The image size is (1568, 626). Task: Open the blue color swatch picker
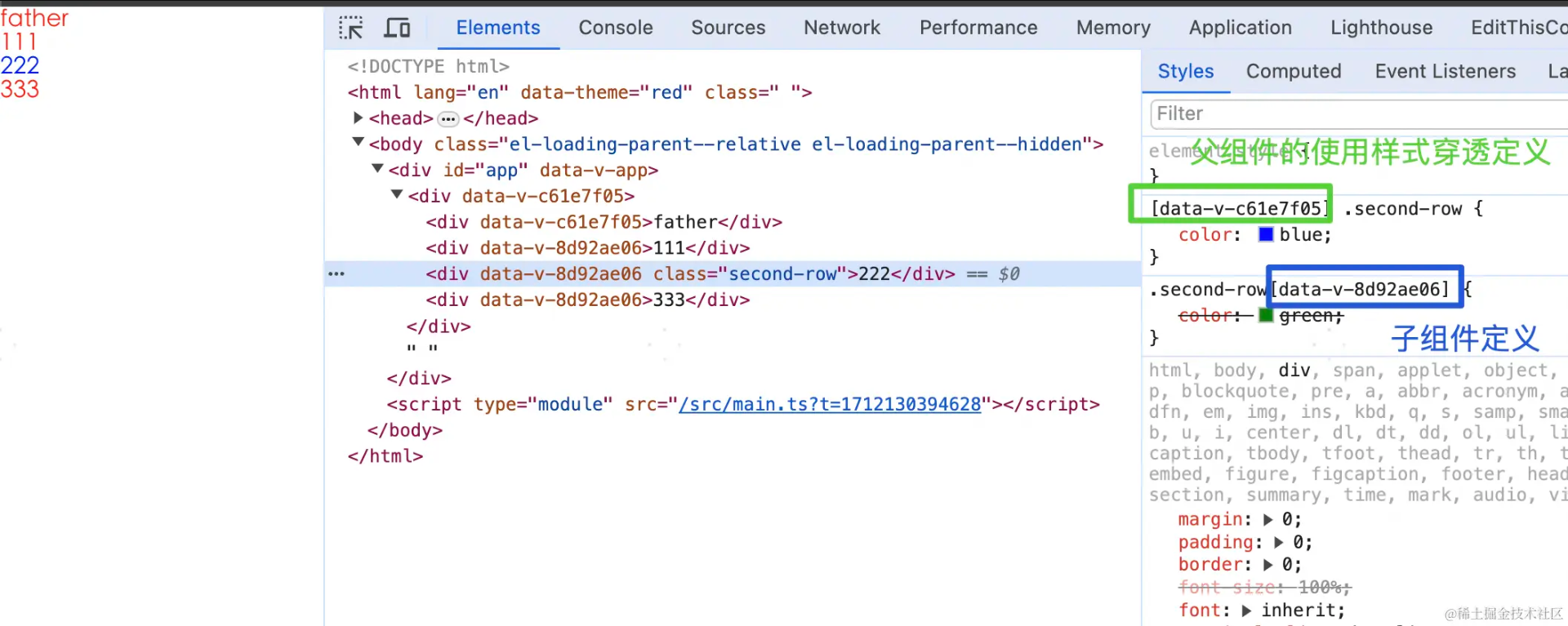[1266, 235]
